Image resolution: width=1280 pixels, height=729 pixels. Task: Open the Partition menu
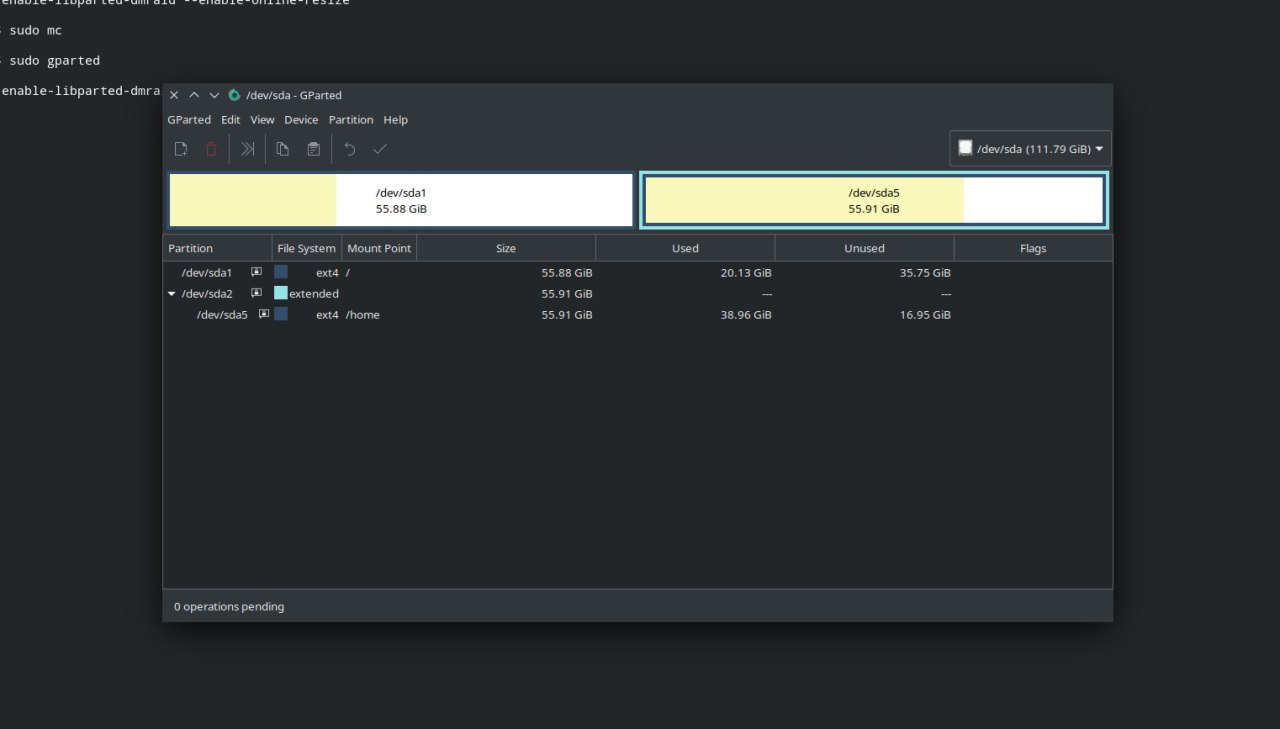(x=351, y=120)
